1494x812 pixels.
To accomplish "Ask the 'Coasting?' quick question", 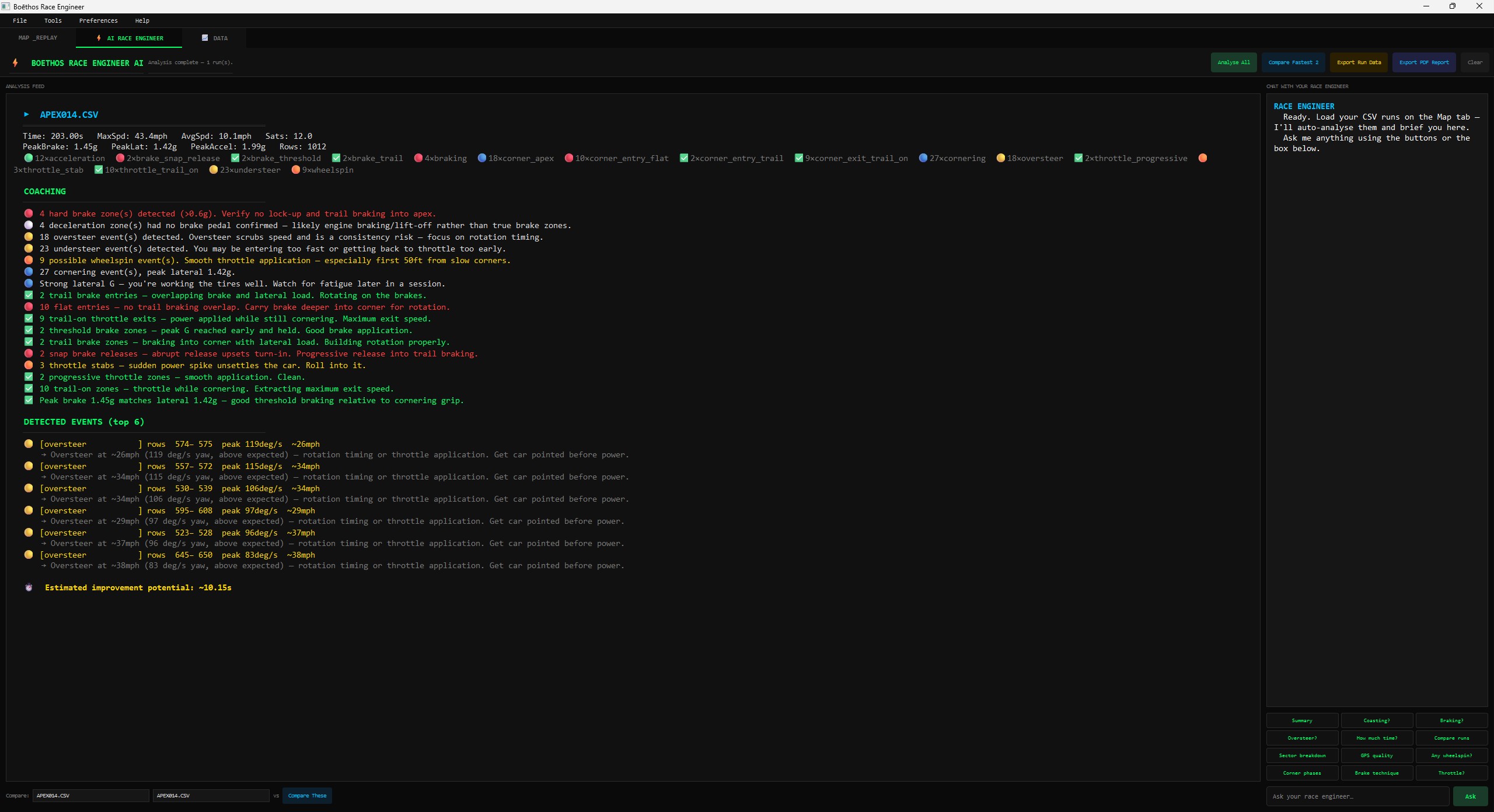I will tap(1377, 720).
